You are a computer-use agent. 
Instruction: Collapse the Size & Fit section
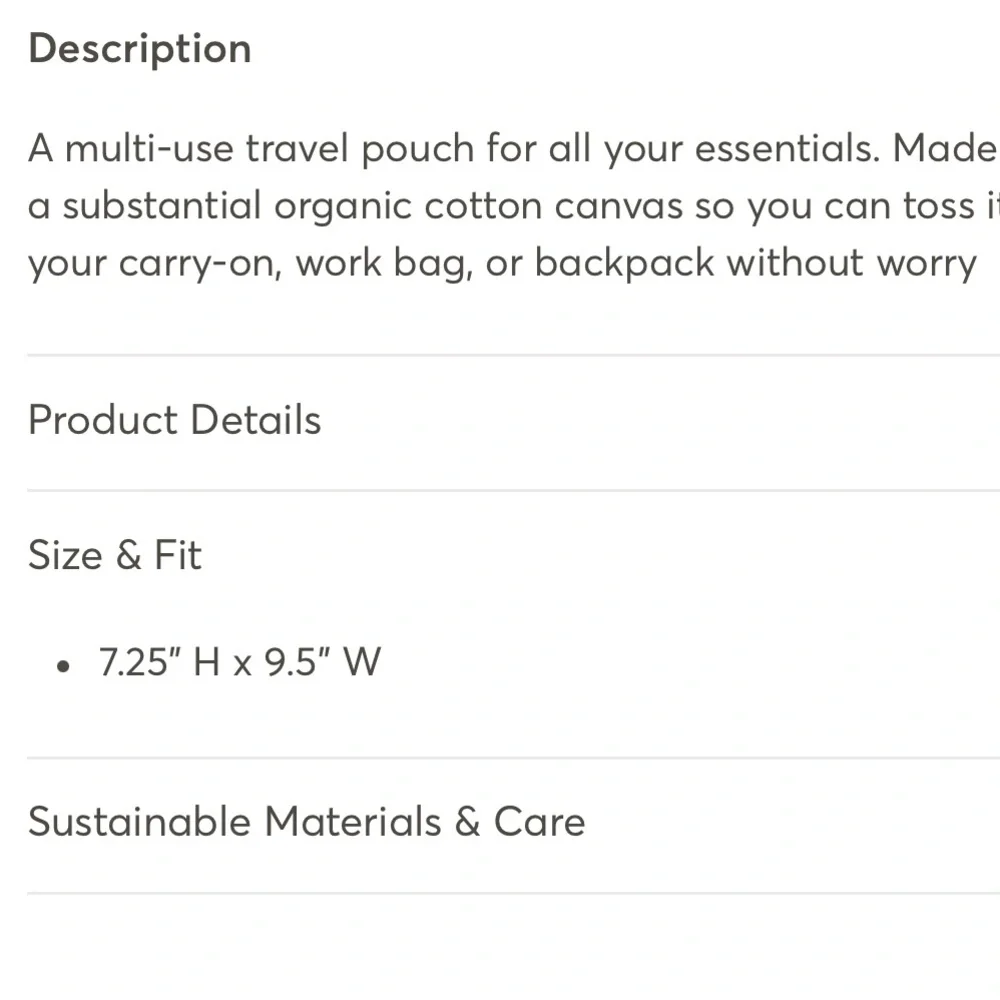point(513,555)
